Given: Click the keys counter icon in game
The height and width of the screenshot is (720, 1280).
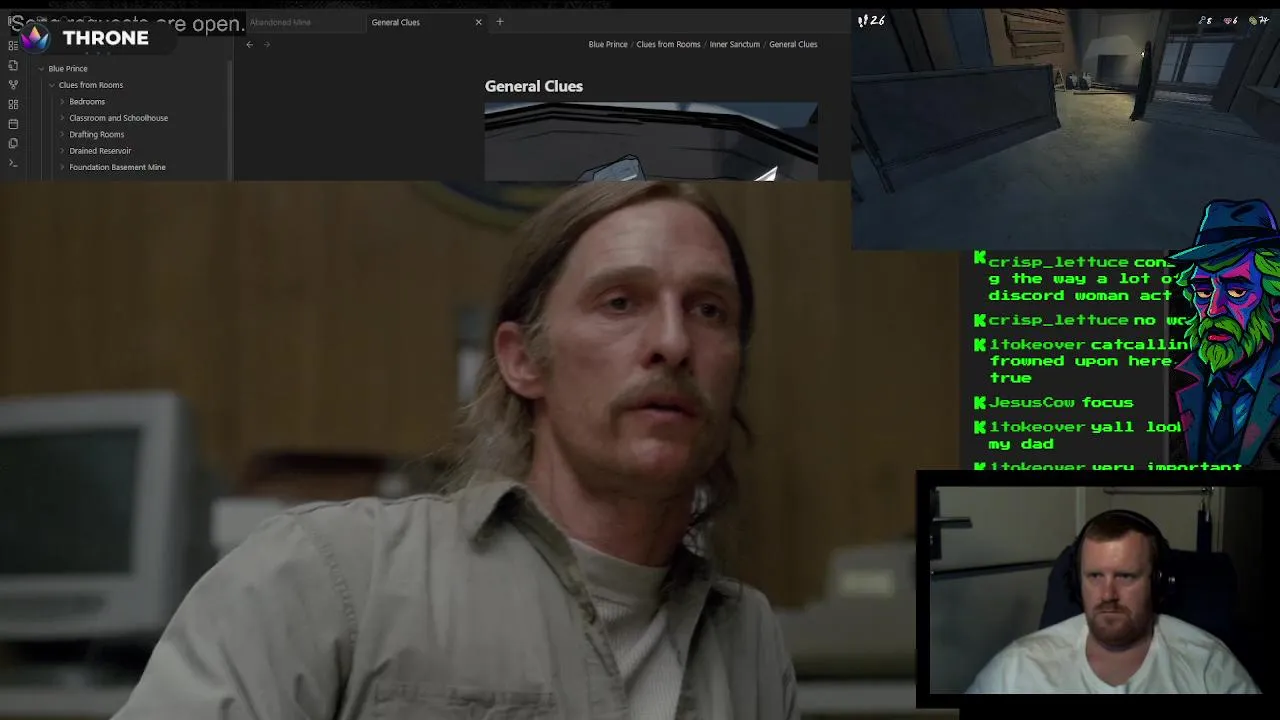Looking at the screenshot, I should coord(1203,20).
